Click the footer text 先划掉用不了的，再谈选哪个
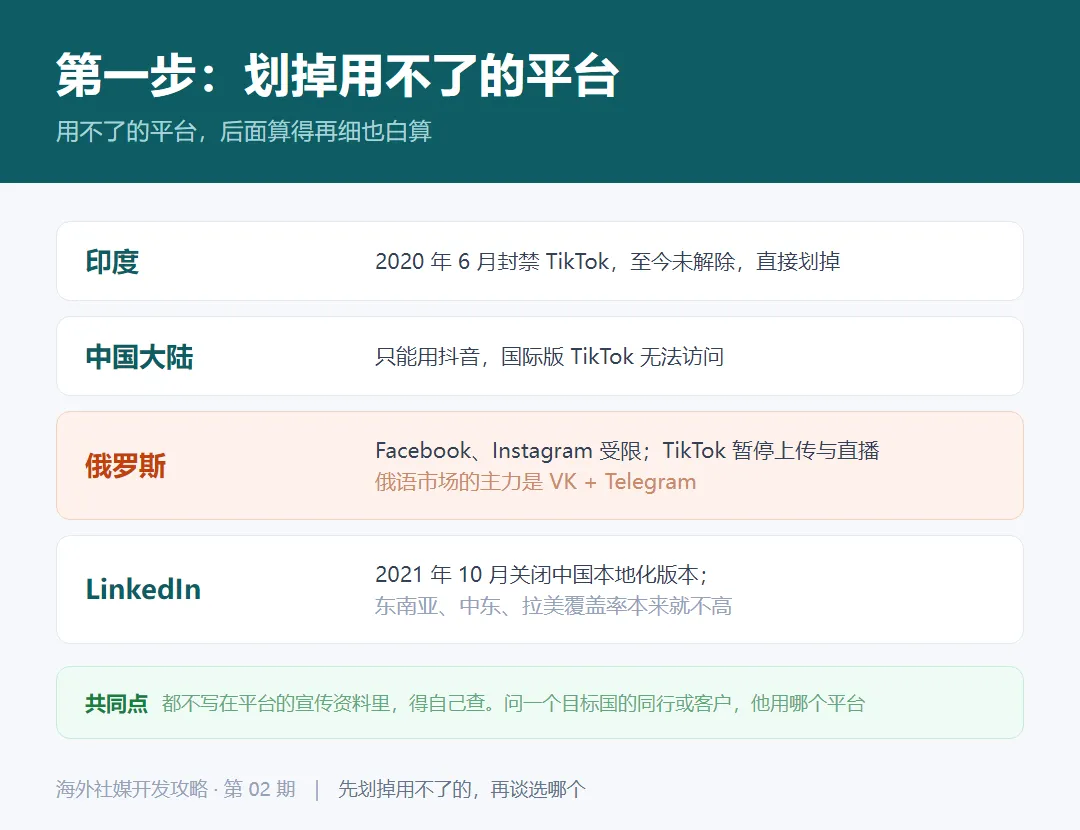1080x830 pixels. tap(461, 789)
